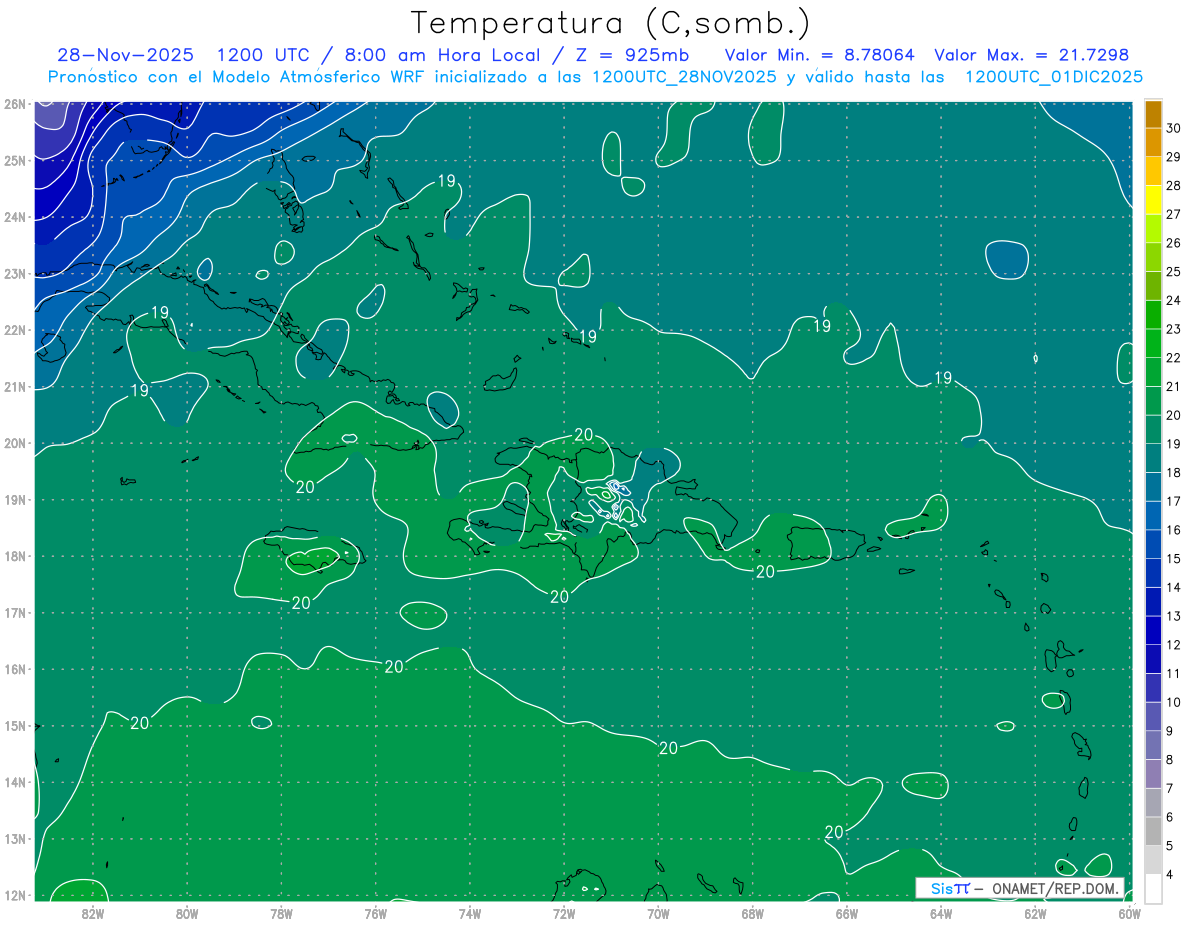The width and height of the screenshot is (1200, 927).
Task: Click '1200 UTC' in the header line
Action: pyautogui.click(x=264, y=55)
